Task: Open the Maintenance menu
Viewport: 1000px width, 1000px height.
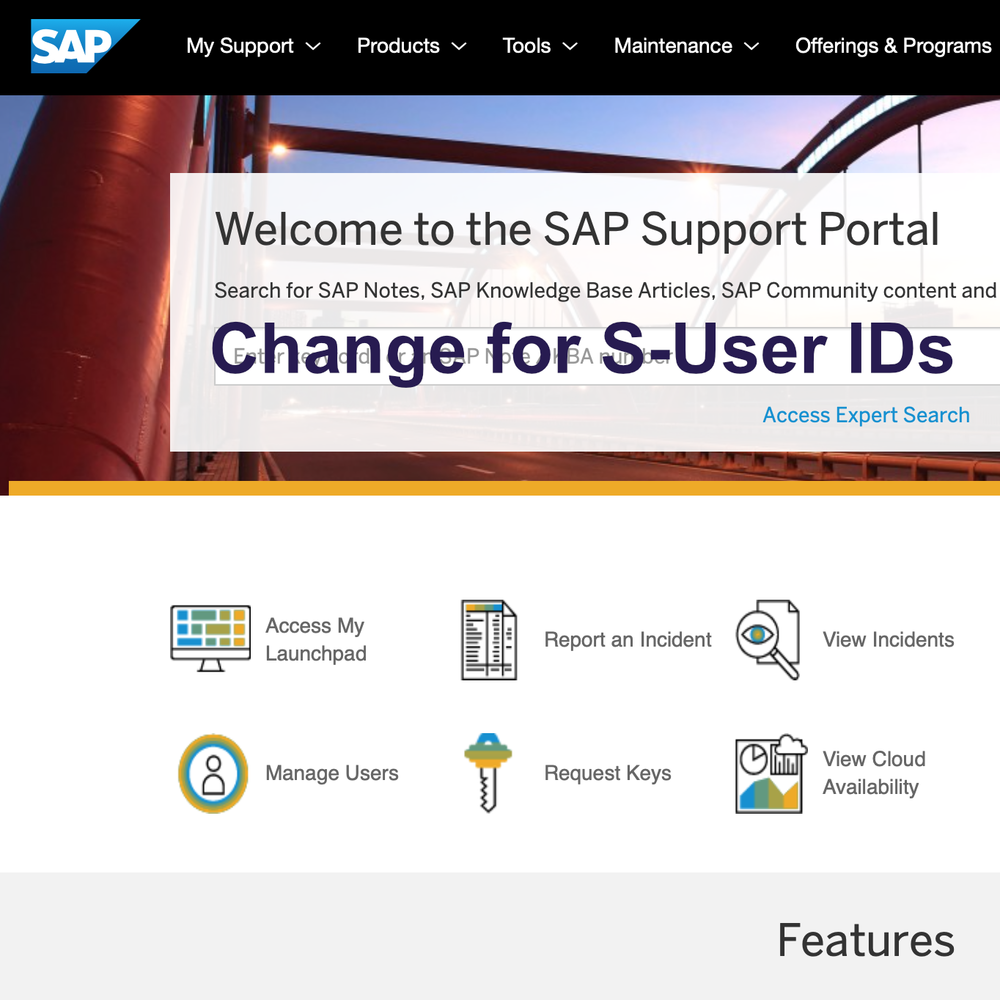Action: click(673, 46)
